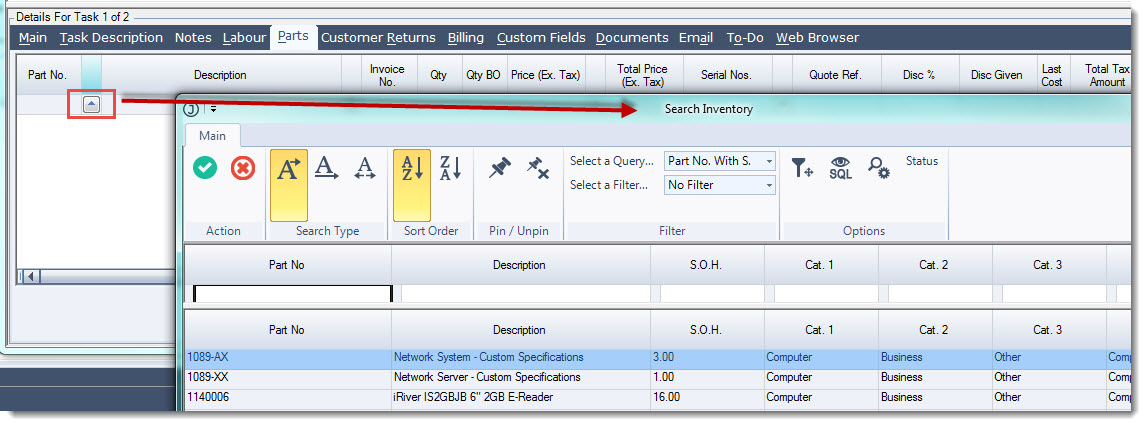Click the 'Quote Ref.' column header
This screenshot has height=426, width=1146.
click(835, 75)
